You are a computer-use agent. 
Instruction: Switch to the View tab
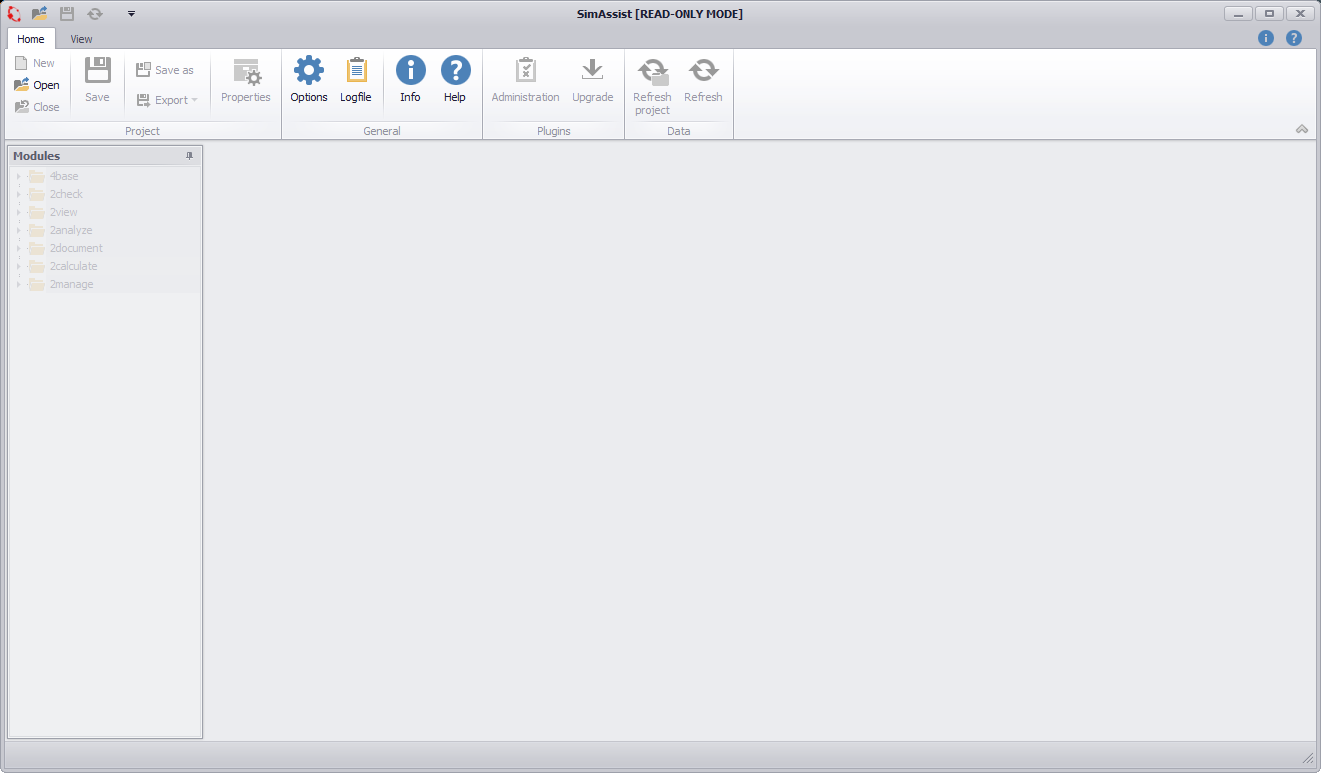81,38
